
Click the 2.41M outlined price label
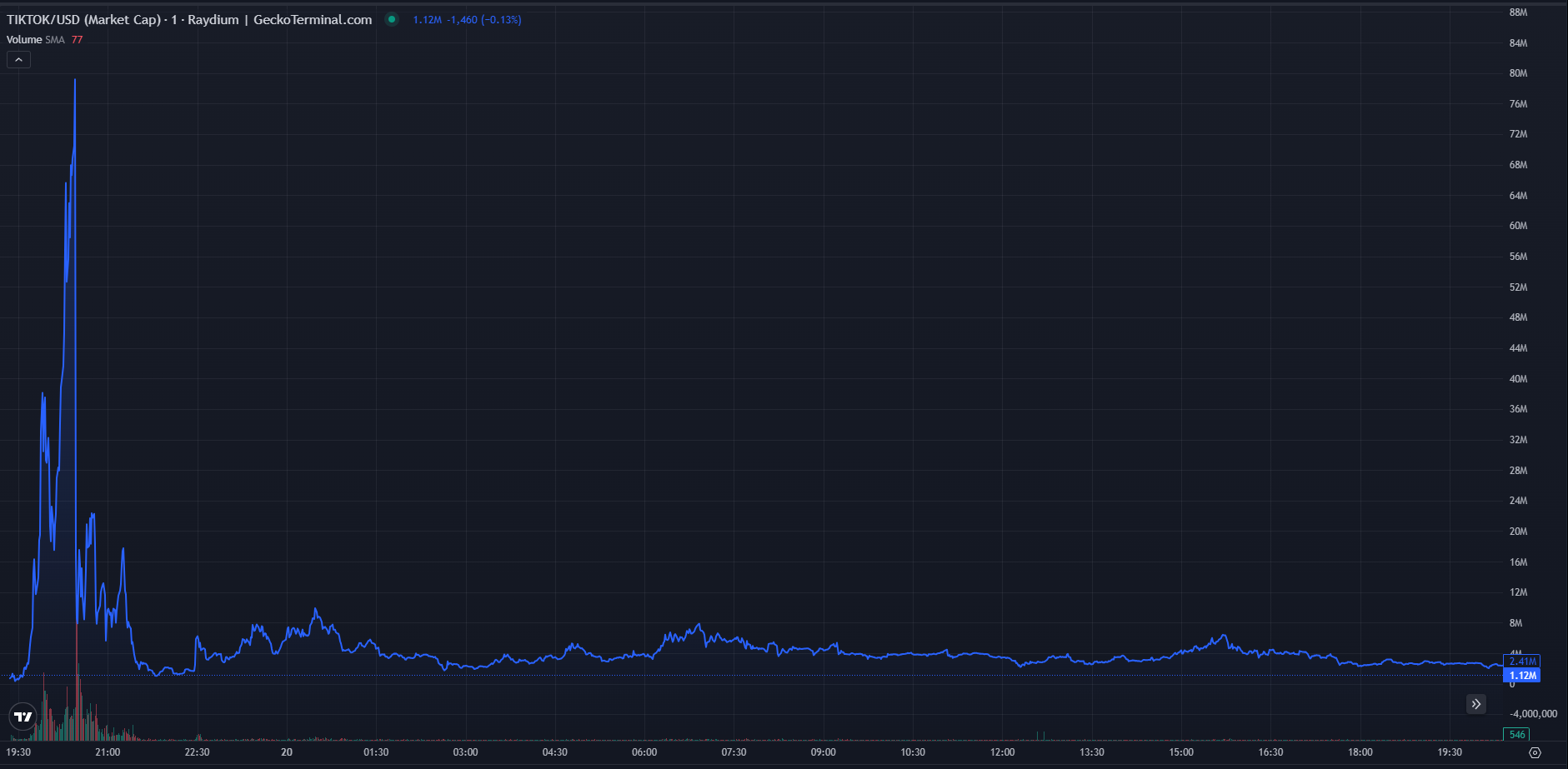tap(1522, 662)
